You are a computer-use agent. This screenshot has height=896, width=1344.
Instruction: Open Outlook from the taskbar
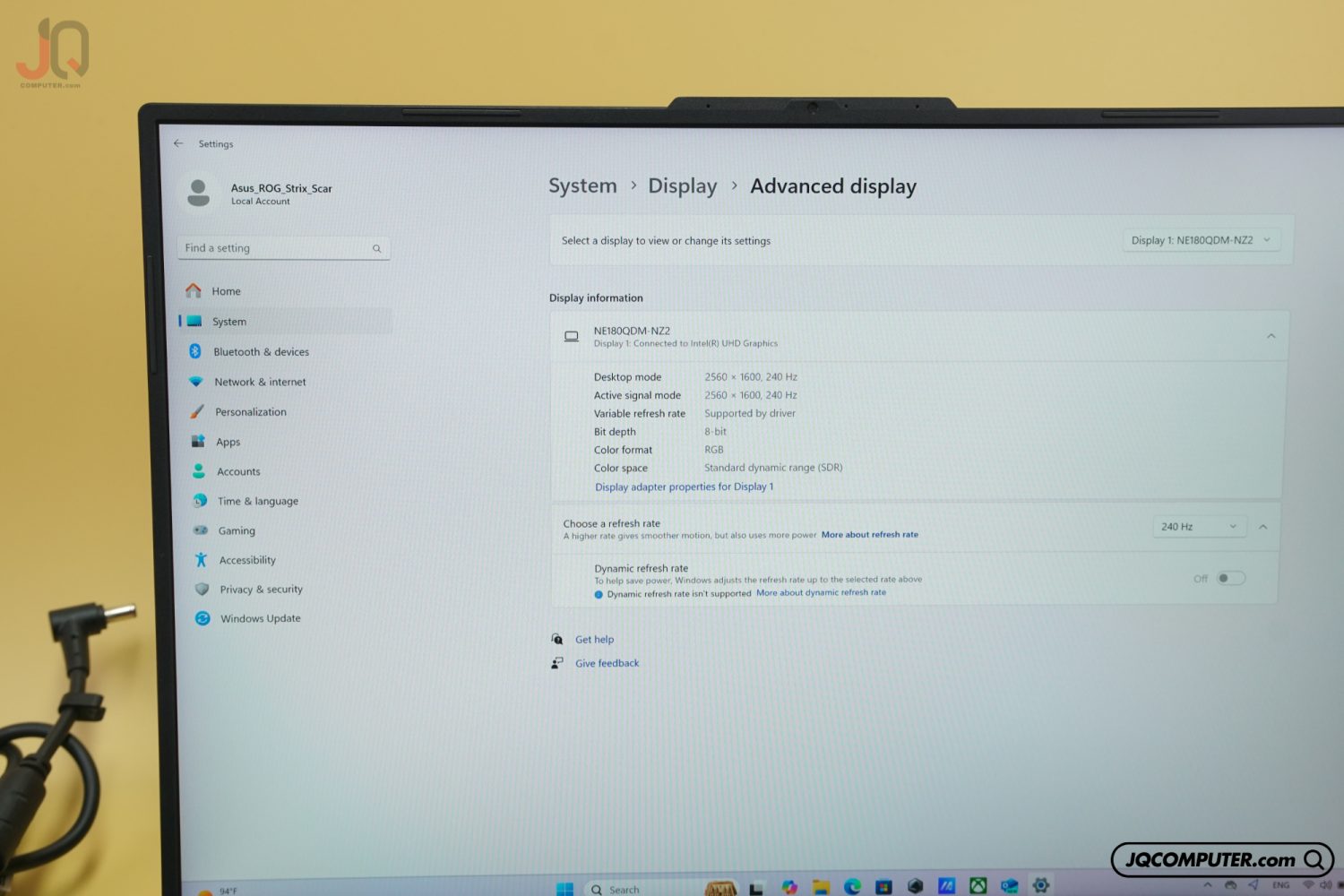pyautogui.click(x=1009, y=886)
